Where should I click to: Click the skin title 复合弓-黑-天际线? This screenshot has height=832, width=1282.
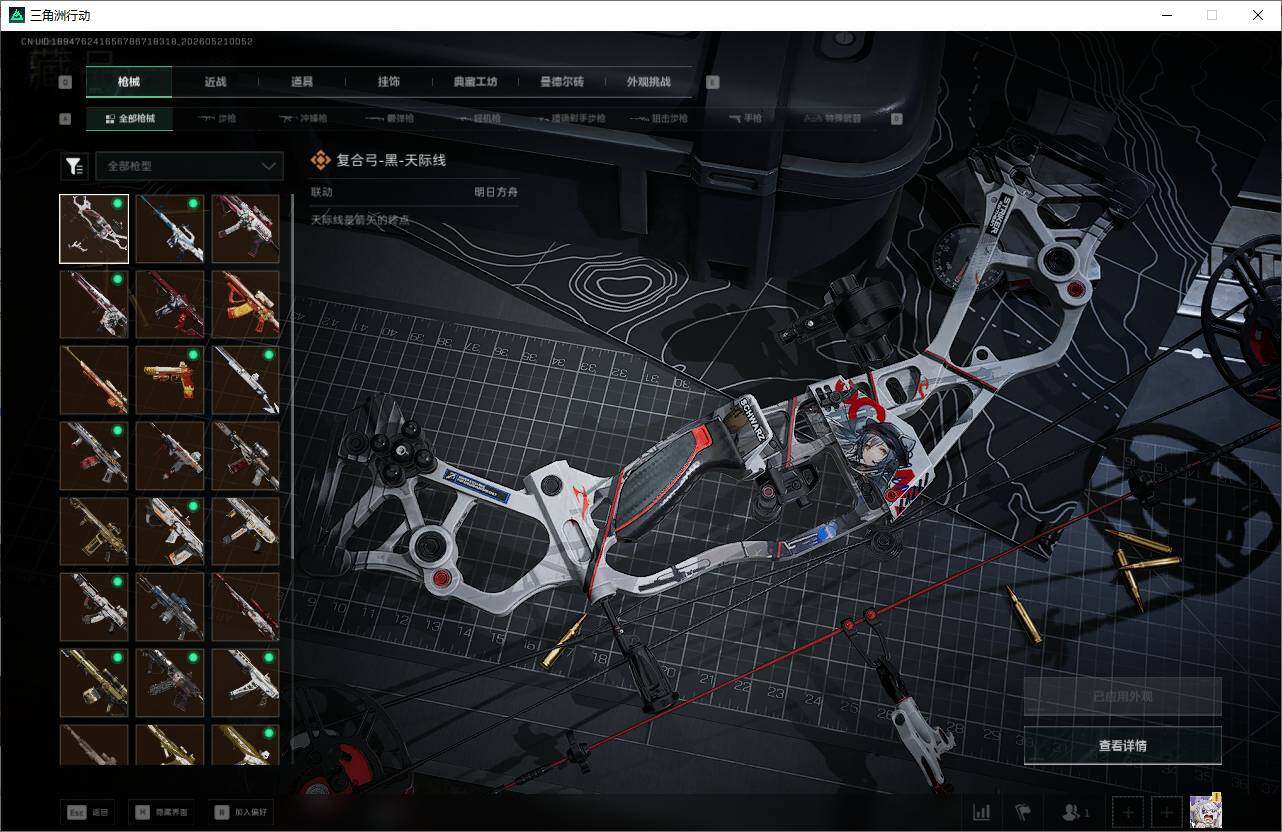coord(391,160)
